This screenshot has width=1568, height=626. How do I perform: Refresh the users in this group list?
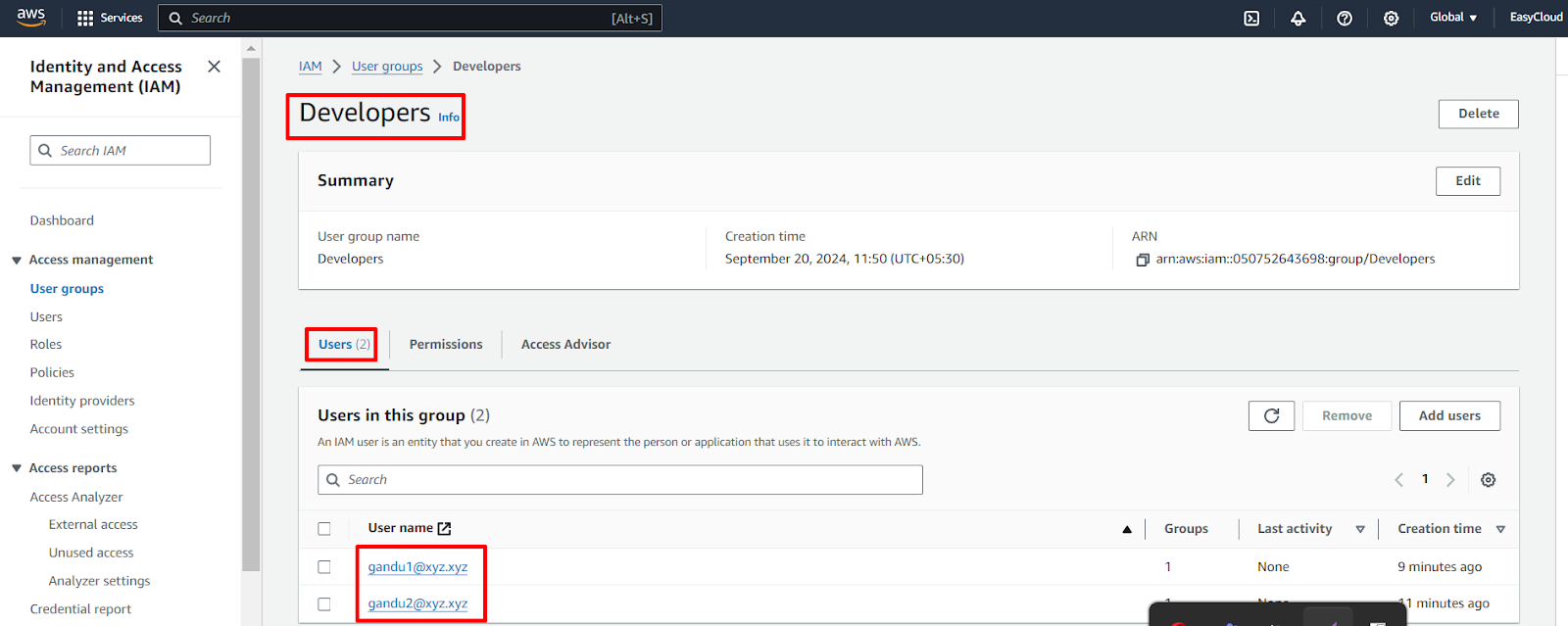click(1271, 415)
